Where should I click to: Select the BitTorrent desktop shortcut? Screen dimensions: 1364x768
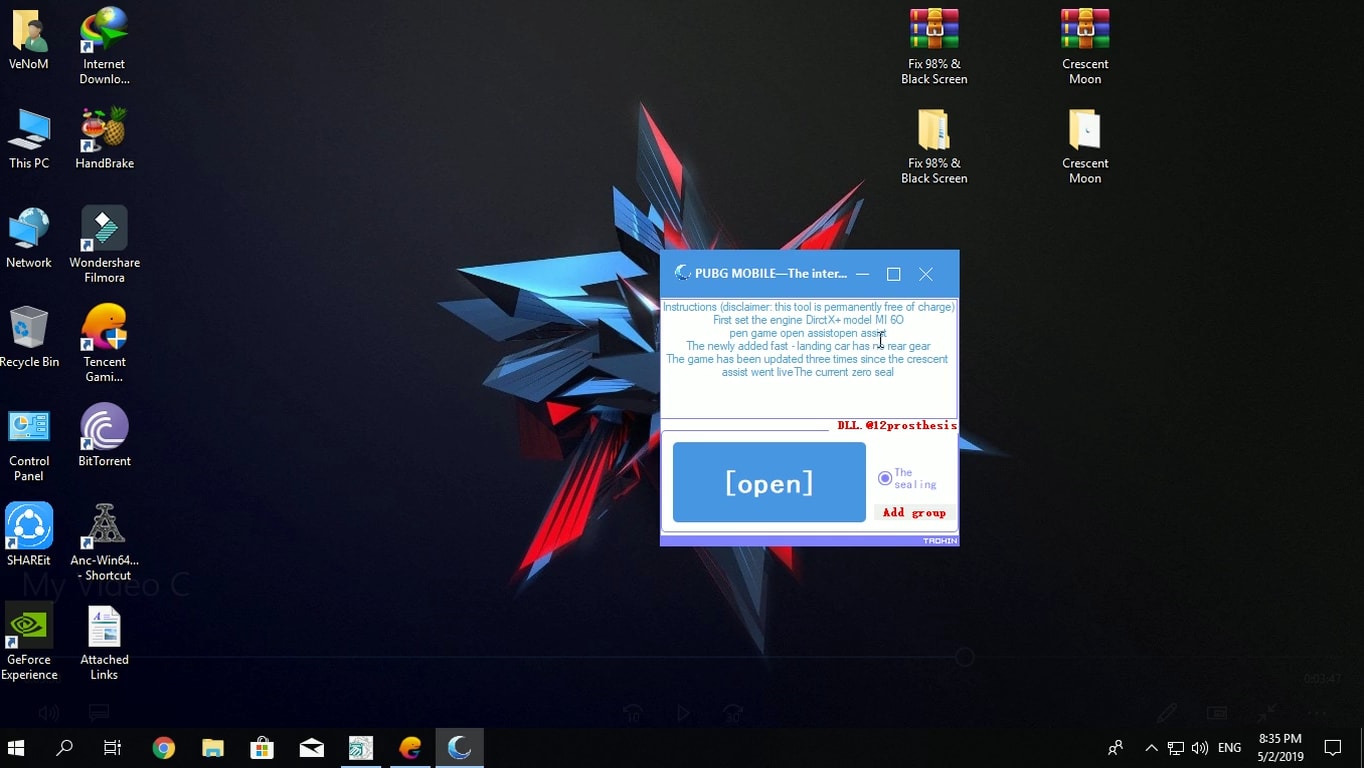coord(104,436)
